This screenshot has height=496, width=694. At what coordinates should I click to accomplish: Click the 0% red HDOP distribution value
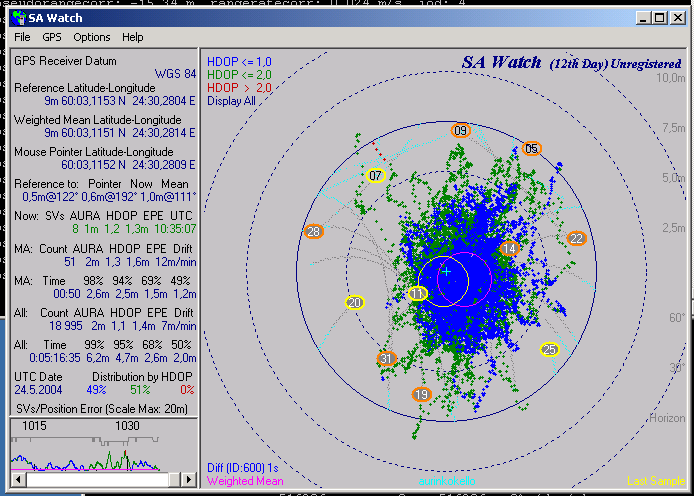(x=187, y=390)
